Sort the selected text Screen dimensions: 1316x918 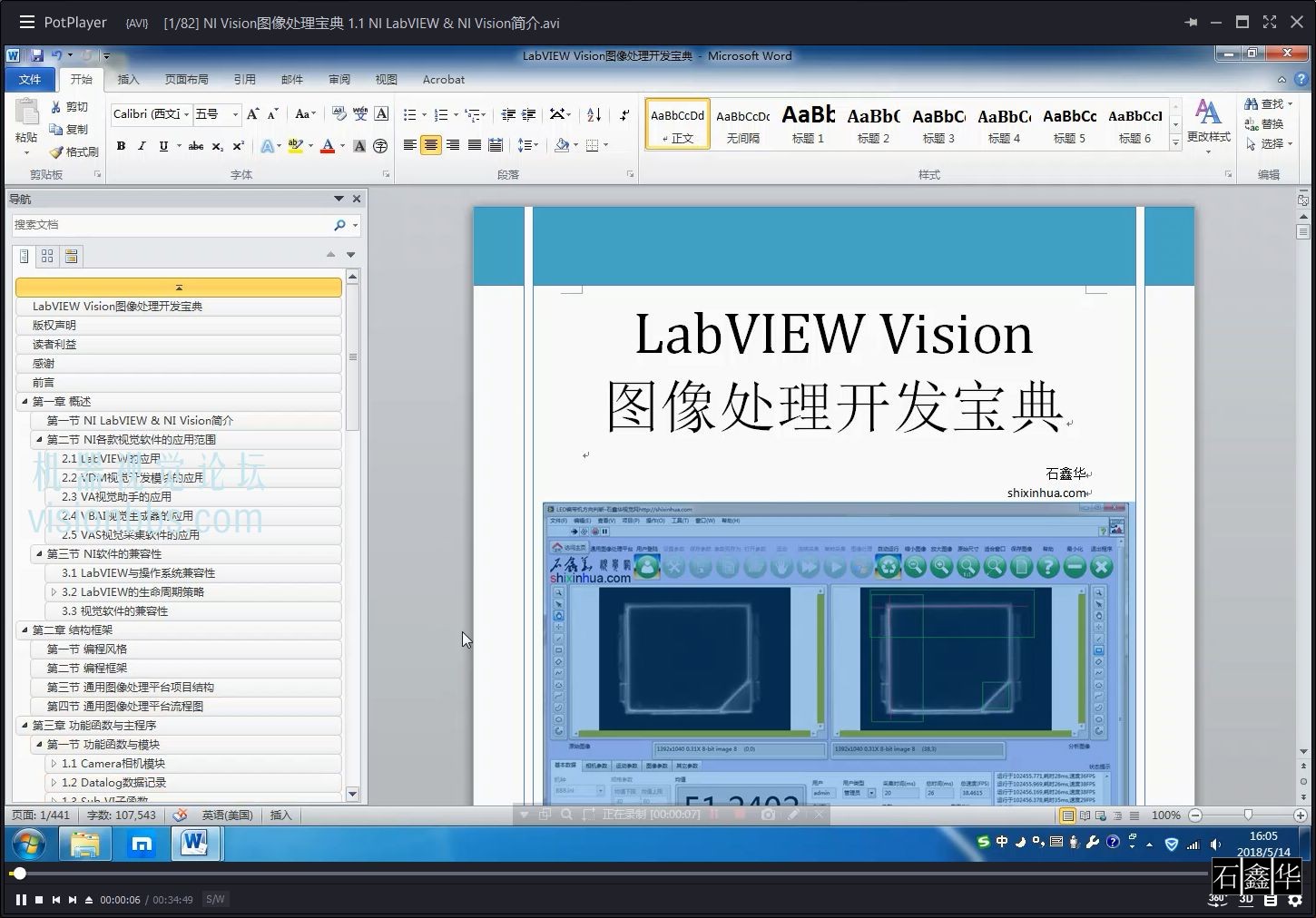[594, 114]
